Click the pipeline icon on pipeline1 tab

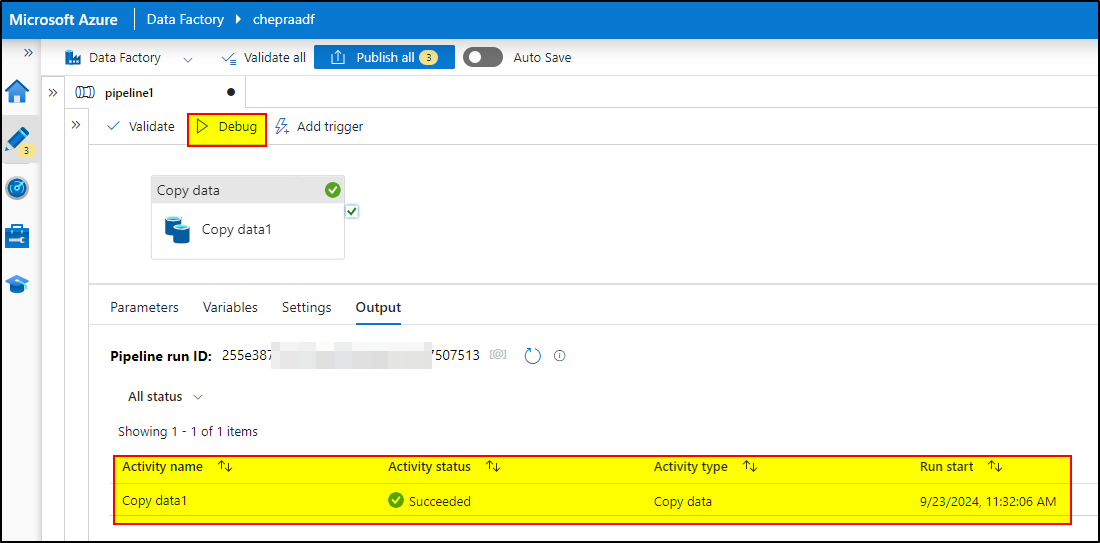coord(85,92)
